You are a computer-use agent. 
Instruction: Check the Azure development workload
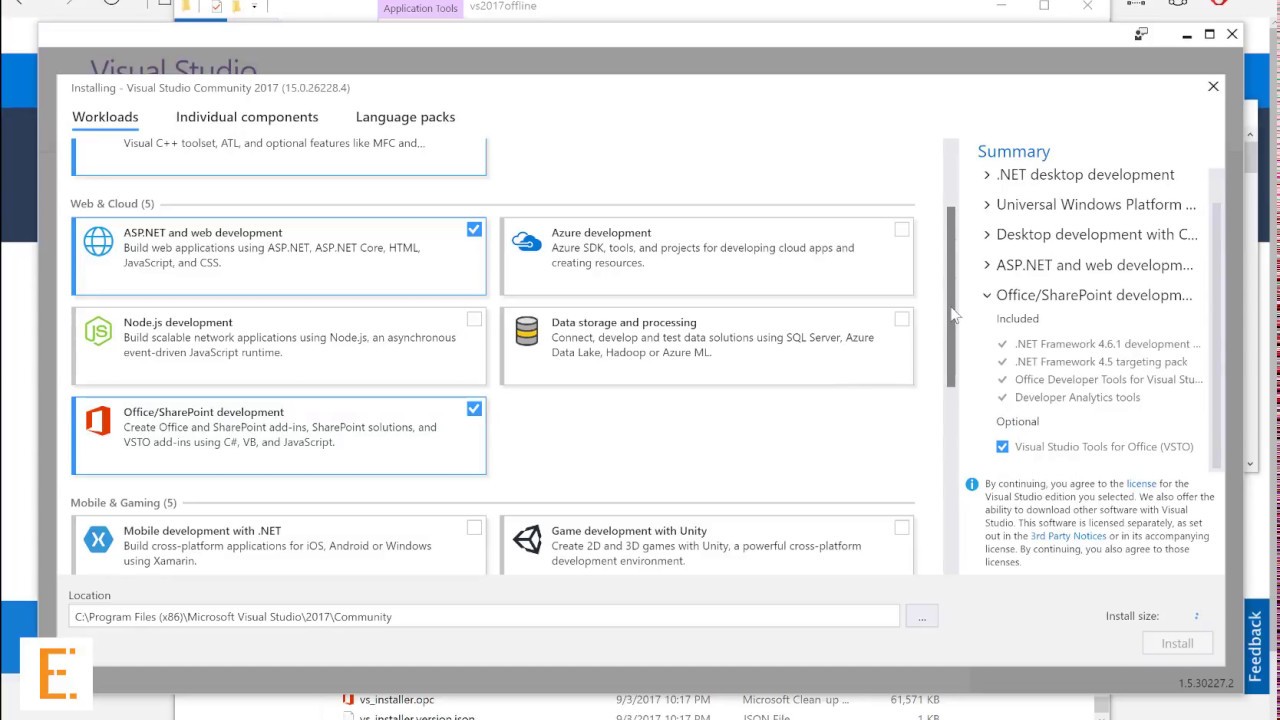(x=902, y=229)
